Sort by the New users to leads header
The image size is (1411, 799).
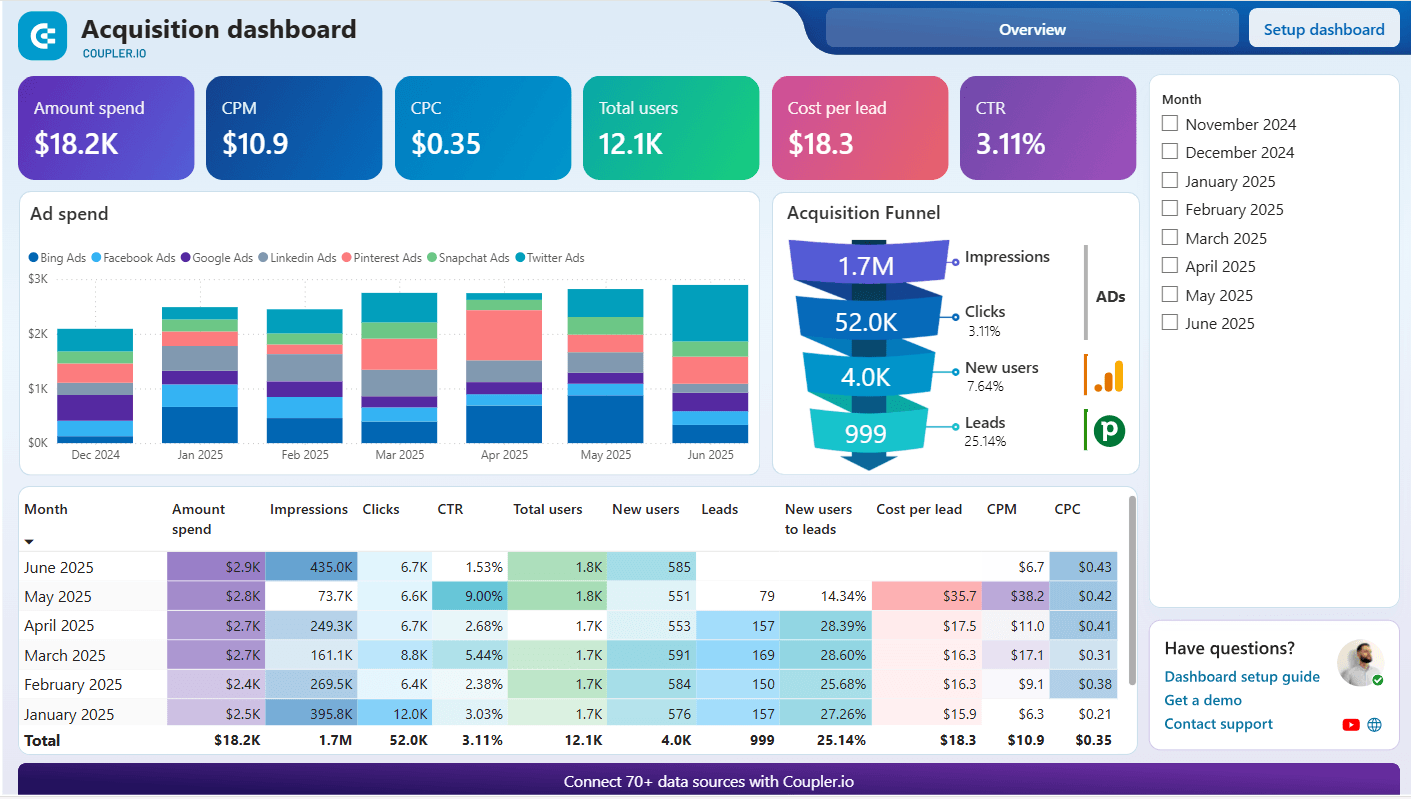pyautogui.click(x=818, y=519)
